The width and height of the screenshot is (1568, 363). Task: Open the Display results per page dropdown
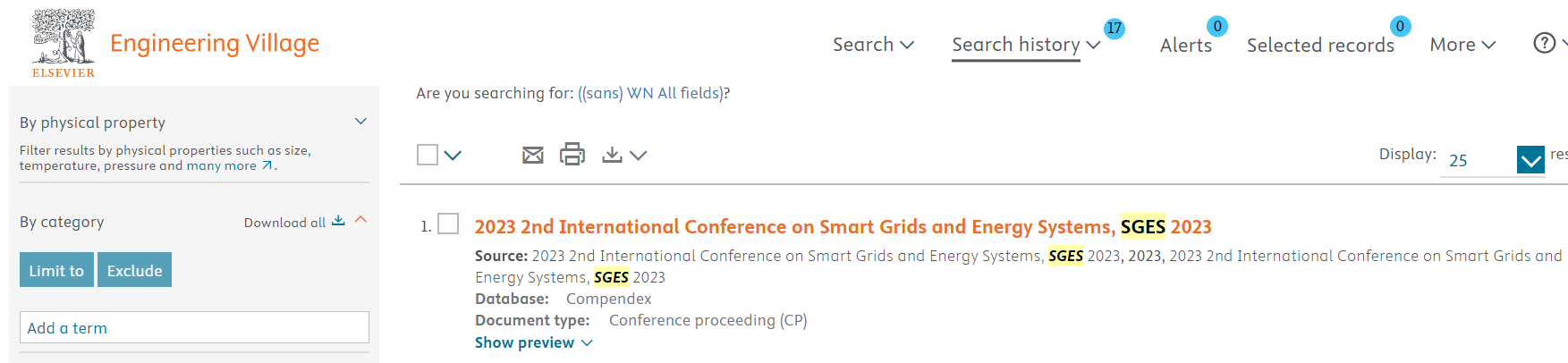click(x=1530, y=160)
